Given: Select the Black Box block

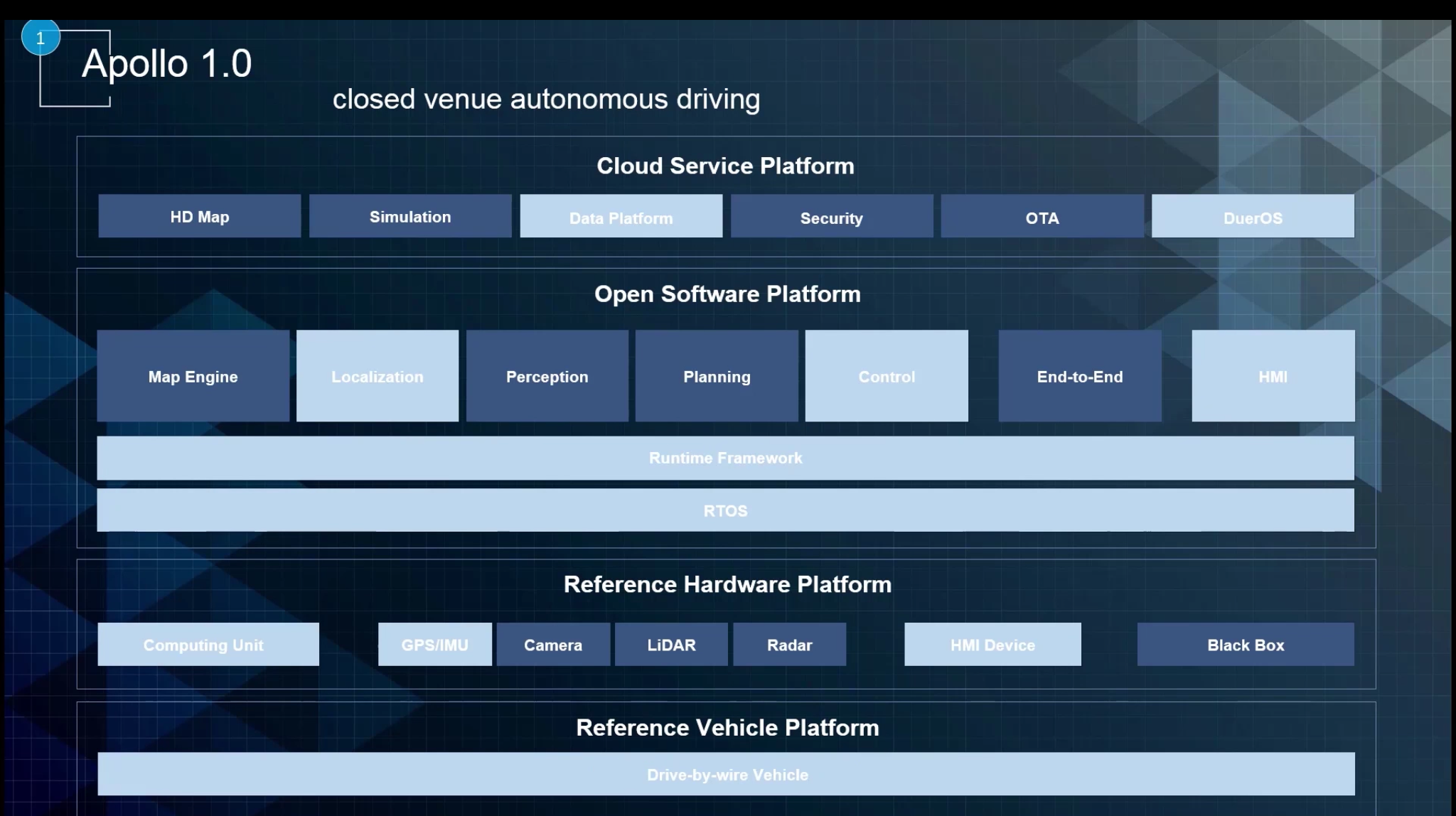Looking at the screenshot, I should 1246,645.
